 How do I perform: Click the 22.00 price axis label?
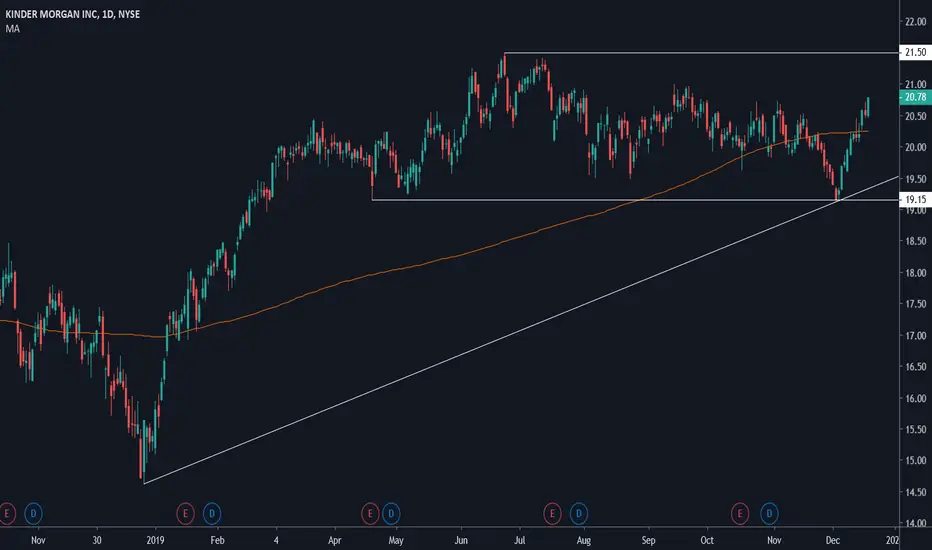click(915, 21)
